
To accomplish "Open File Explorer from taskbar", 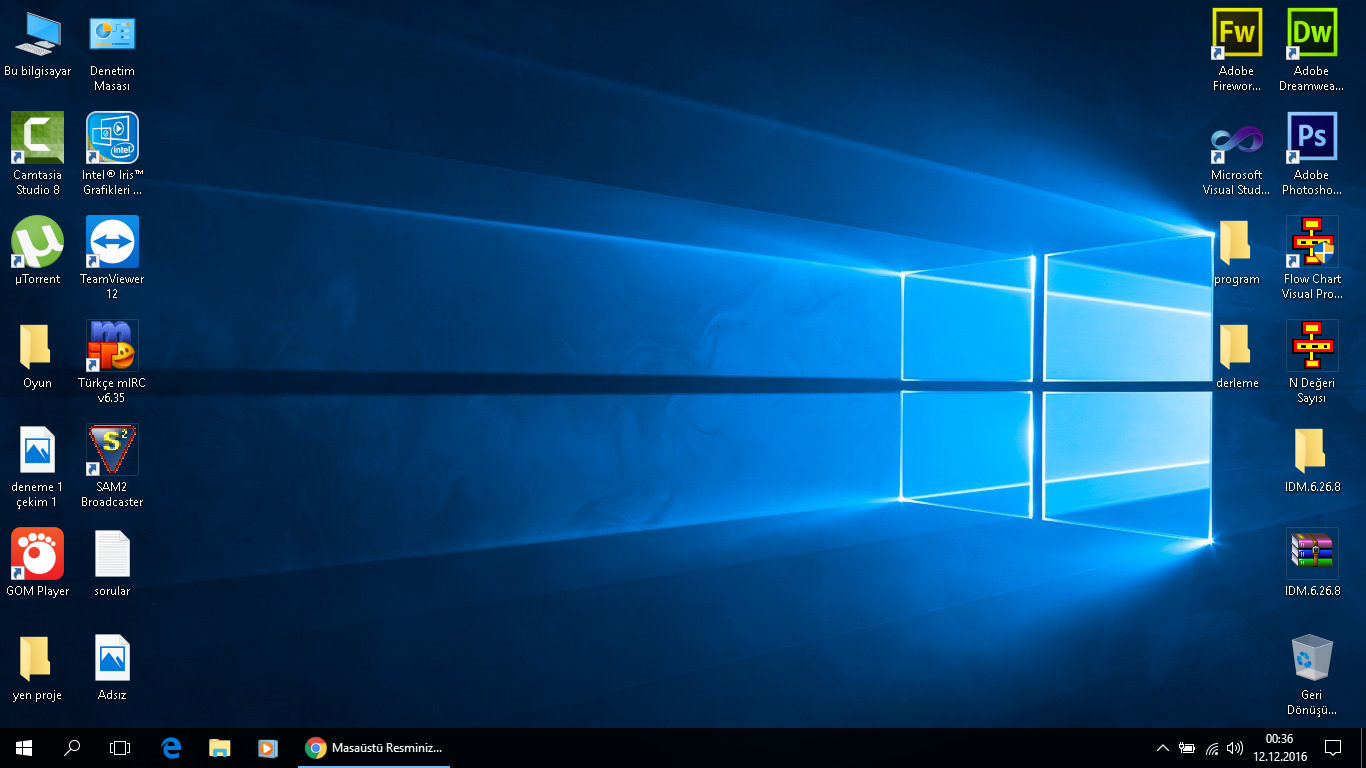I will [x=219, y=748].
